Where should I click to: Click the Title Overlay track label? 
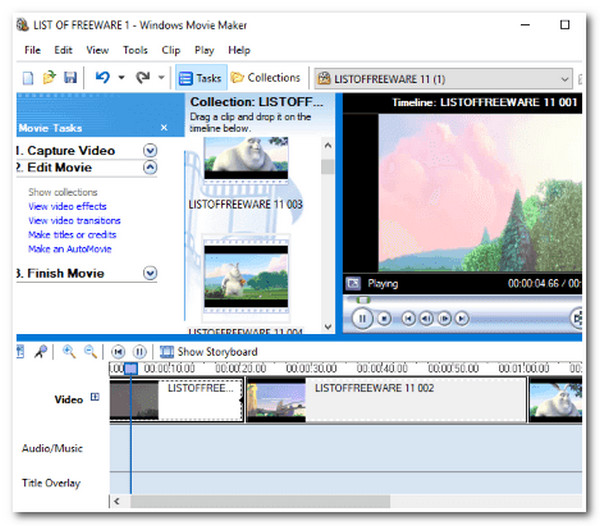coord(51,483)
